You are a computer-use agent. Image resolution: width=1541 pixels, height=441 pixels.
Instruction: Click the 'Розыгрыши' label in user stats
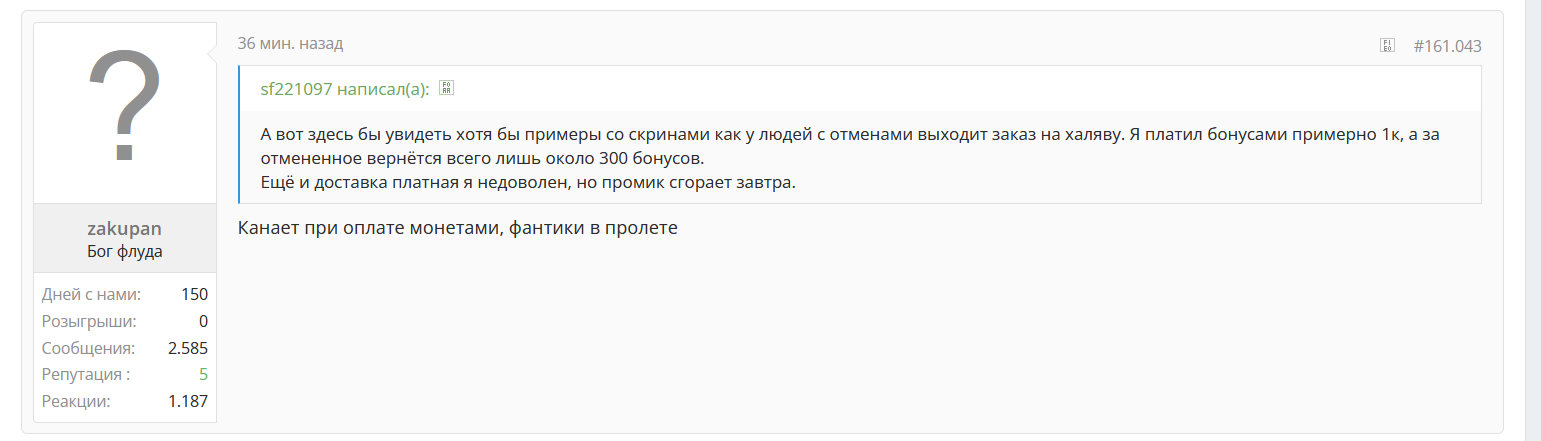(x=89, y=321)
